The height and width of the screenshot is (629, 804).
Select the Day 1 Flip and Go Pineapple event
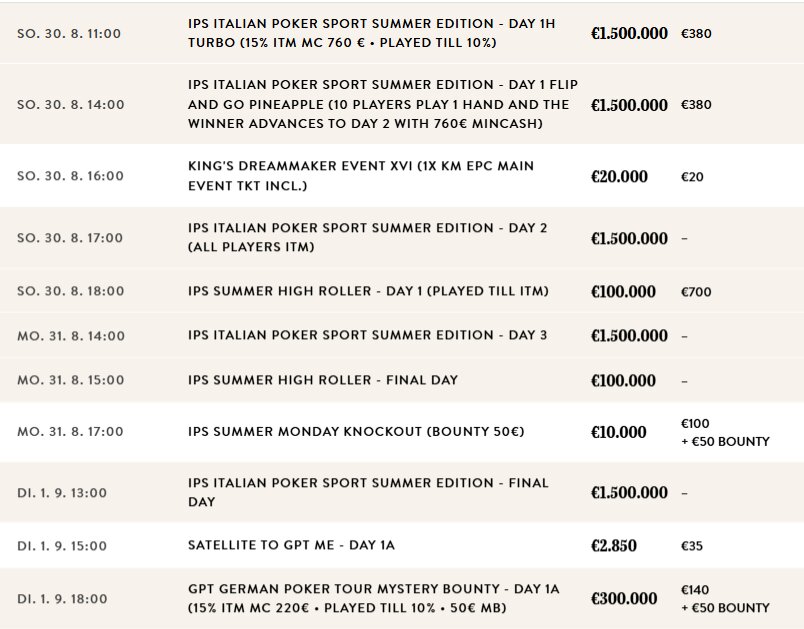pyautogui.click(x=402, y=104)
